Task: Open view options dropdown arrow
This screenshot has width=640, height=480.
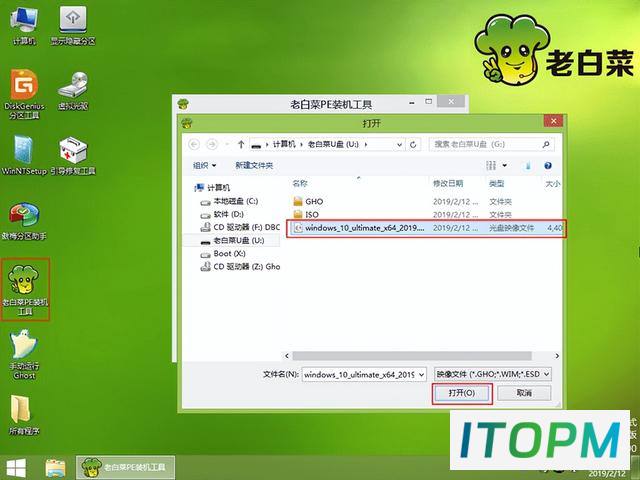Action: (505, 165)
